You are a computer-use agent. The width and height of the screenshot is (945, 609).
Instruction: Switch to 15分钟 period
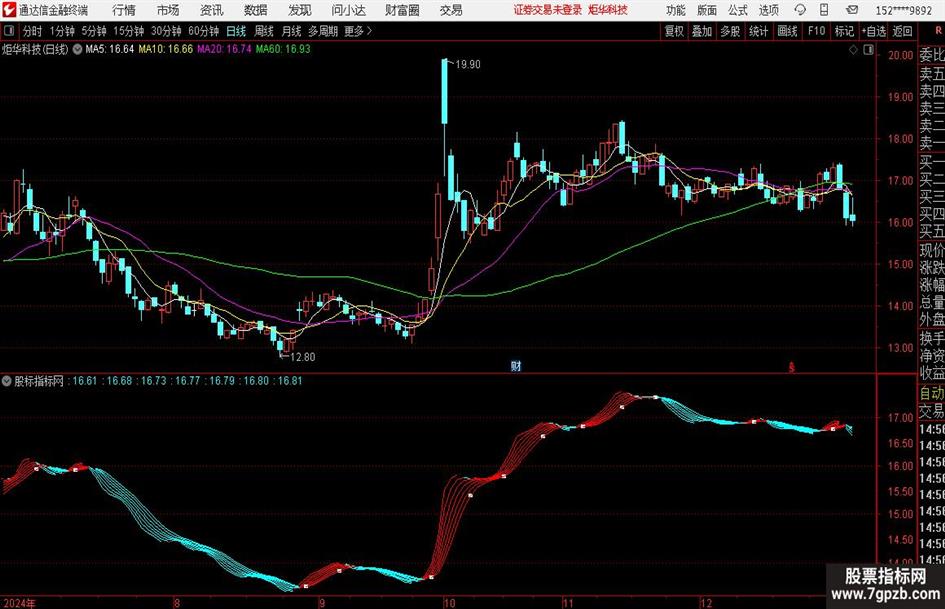(129, 31)
